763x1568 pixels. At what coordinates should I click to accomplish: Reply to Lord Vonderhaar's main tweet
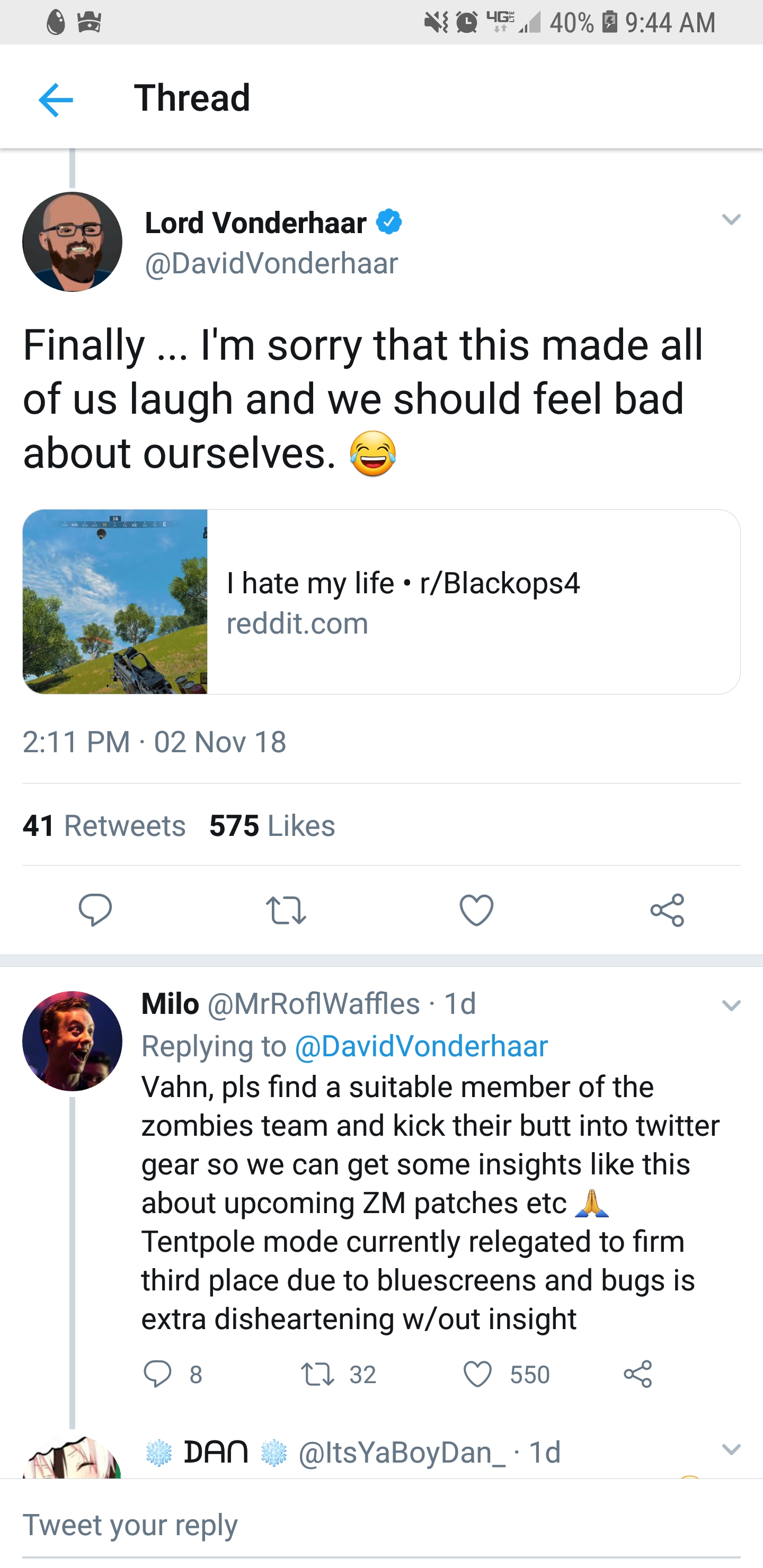pyautogui.click(x=95, y=910)
